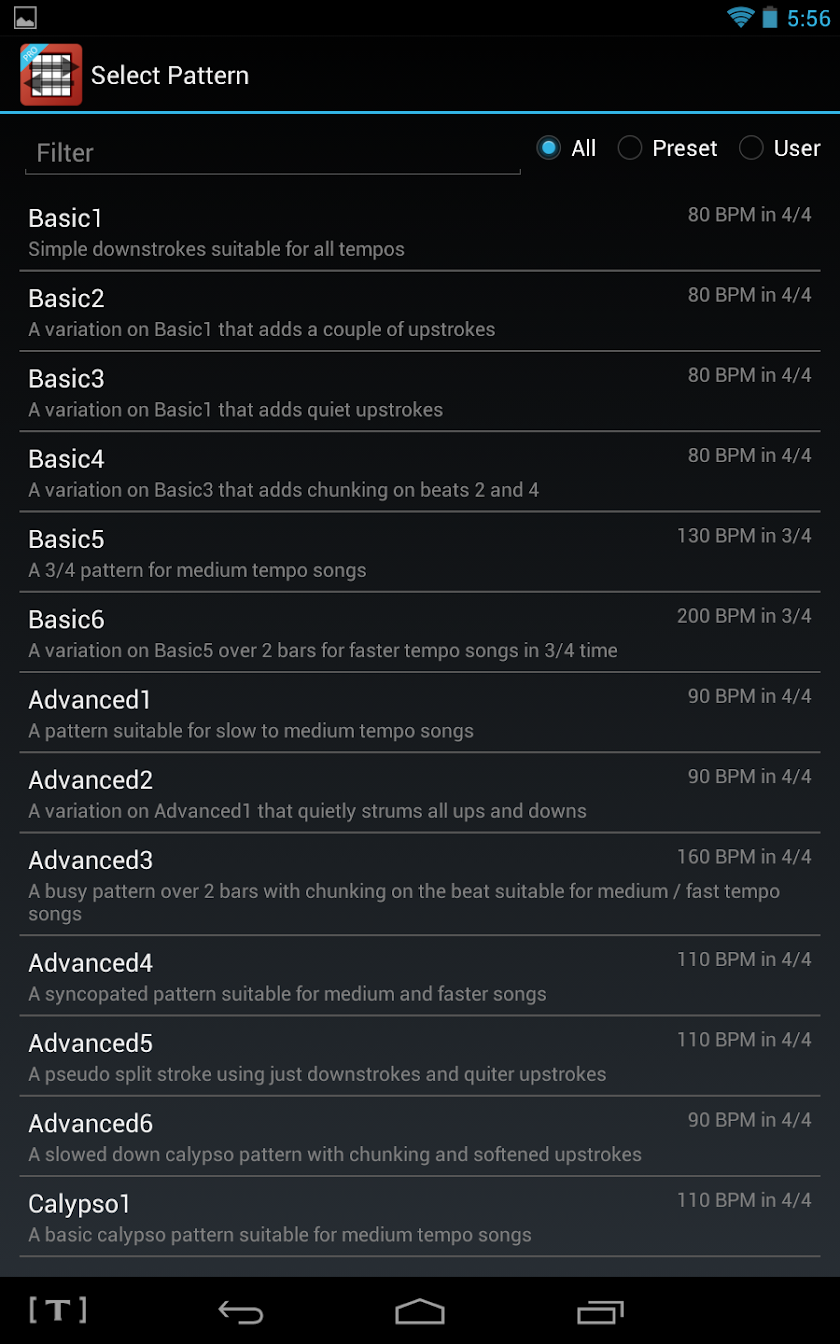Tap the battery status icon
The height and width of the screenshot is (1344, 840).
click(769, 17)
